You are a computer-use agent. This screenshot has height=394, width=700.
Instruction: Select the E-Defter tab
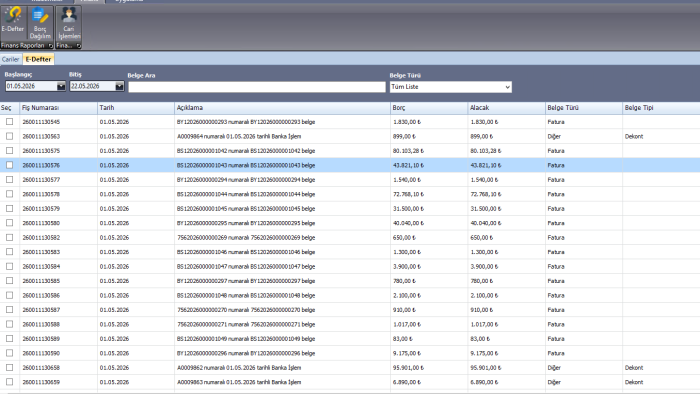point(38,59)
